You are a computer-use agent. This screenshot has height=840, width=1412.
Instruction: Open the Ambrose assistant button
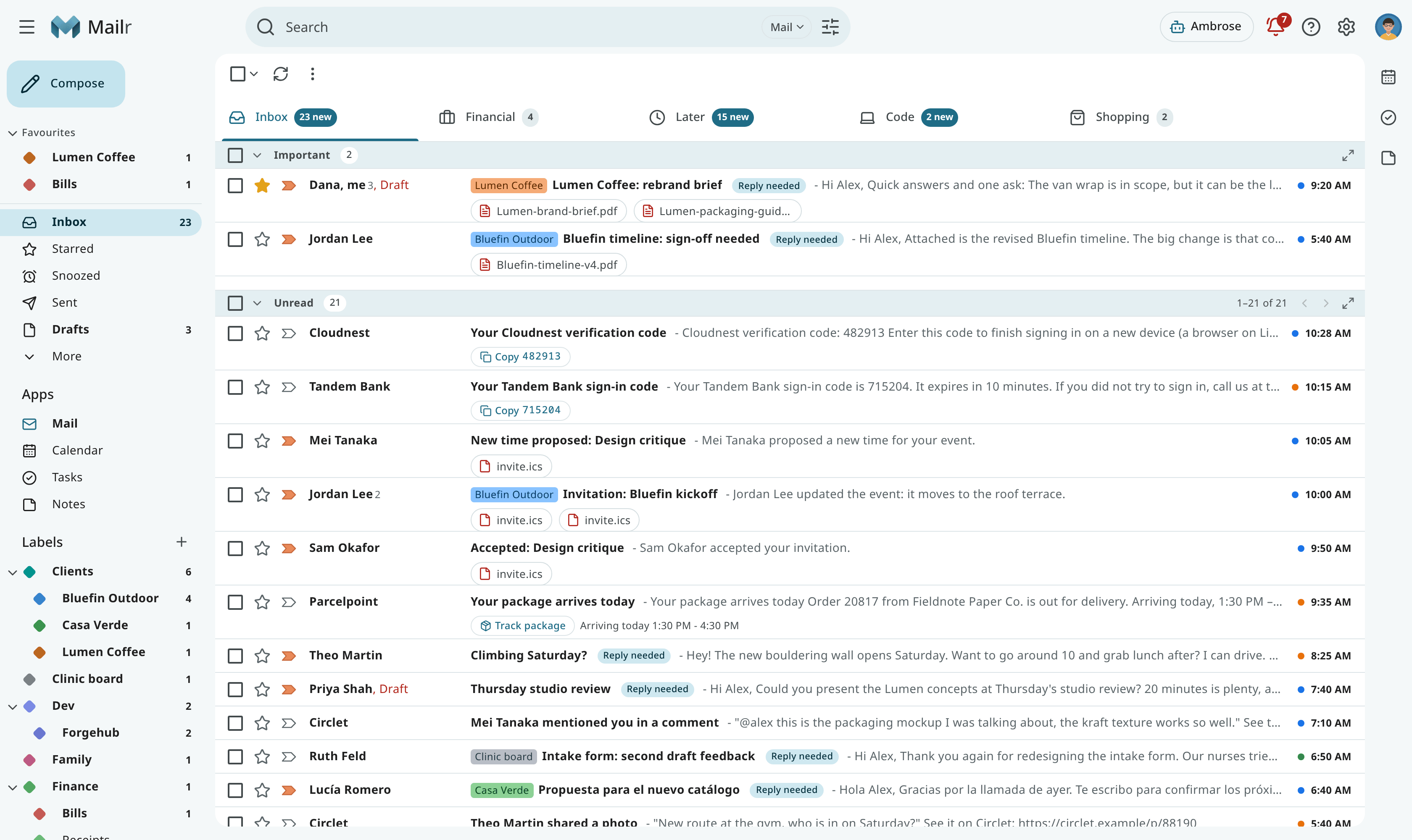pos(1206,26)
